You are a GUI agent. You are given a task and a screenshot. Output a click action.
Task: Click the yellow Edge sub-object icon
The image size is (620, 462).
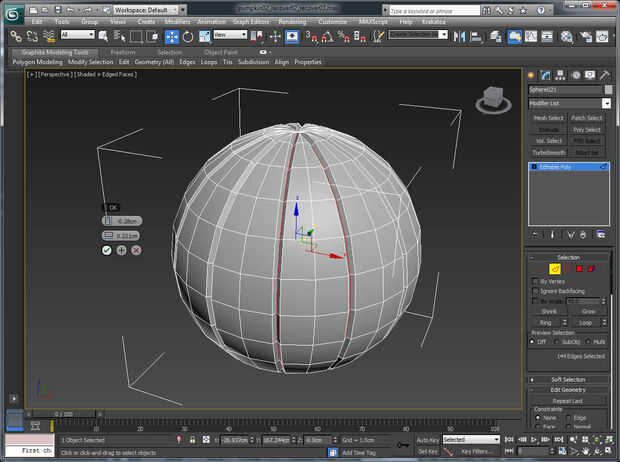pyautogui.click(x=555, y=268)
